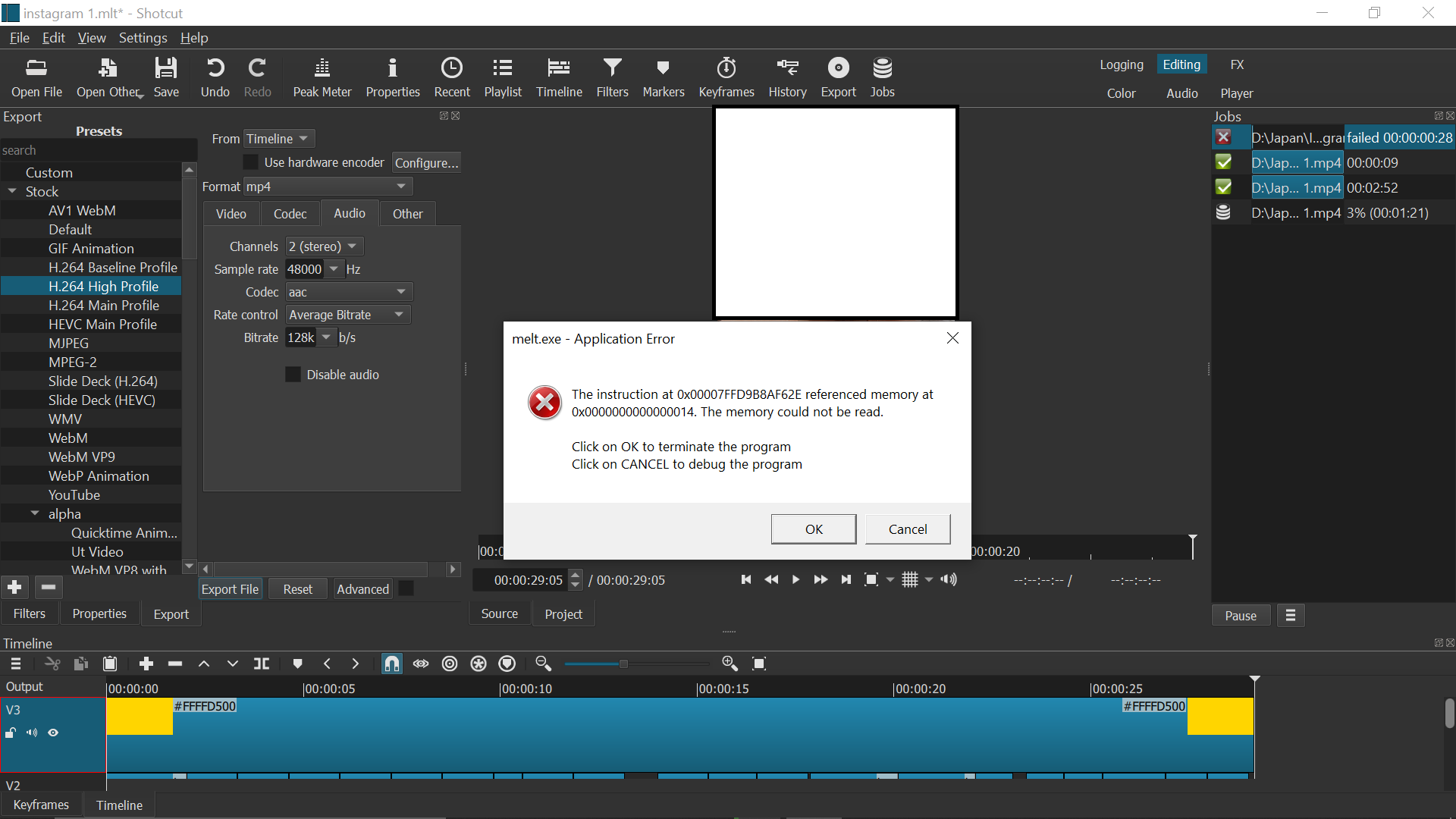The height and width of the screenshot is (819, 1456).
Task: Click OK in melt.exe error dialog
Action: point(814,529)
